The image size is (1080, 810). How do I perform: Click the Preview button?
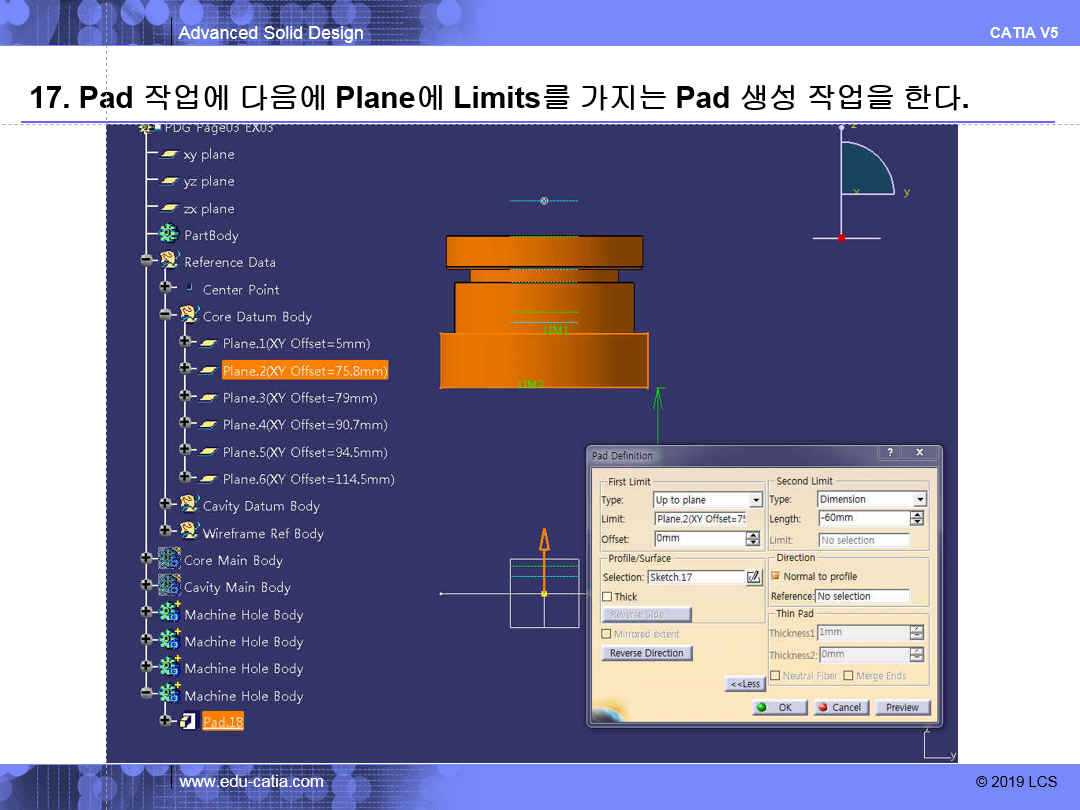[902, 707]
